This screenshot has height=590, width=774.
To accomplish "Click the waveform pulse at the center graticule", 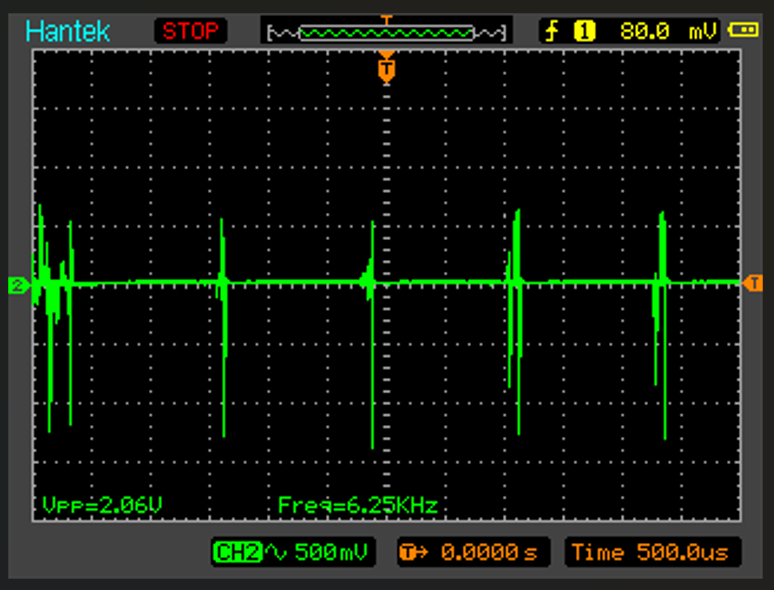I will [372, 335].
